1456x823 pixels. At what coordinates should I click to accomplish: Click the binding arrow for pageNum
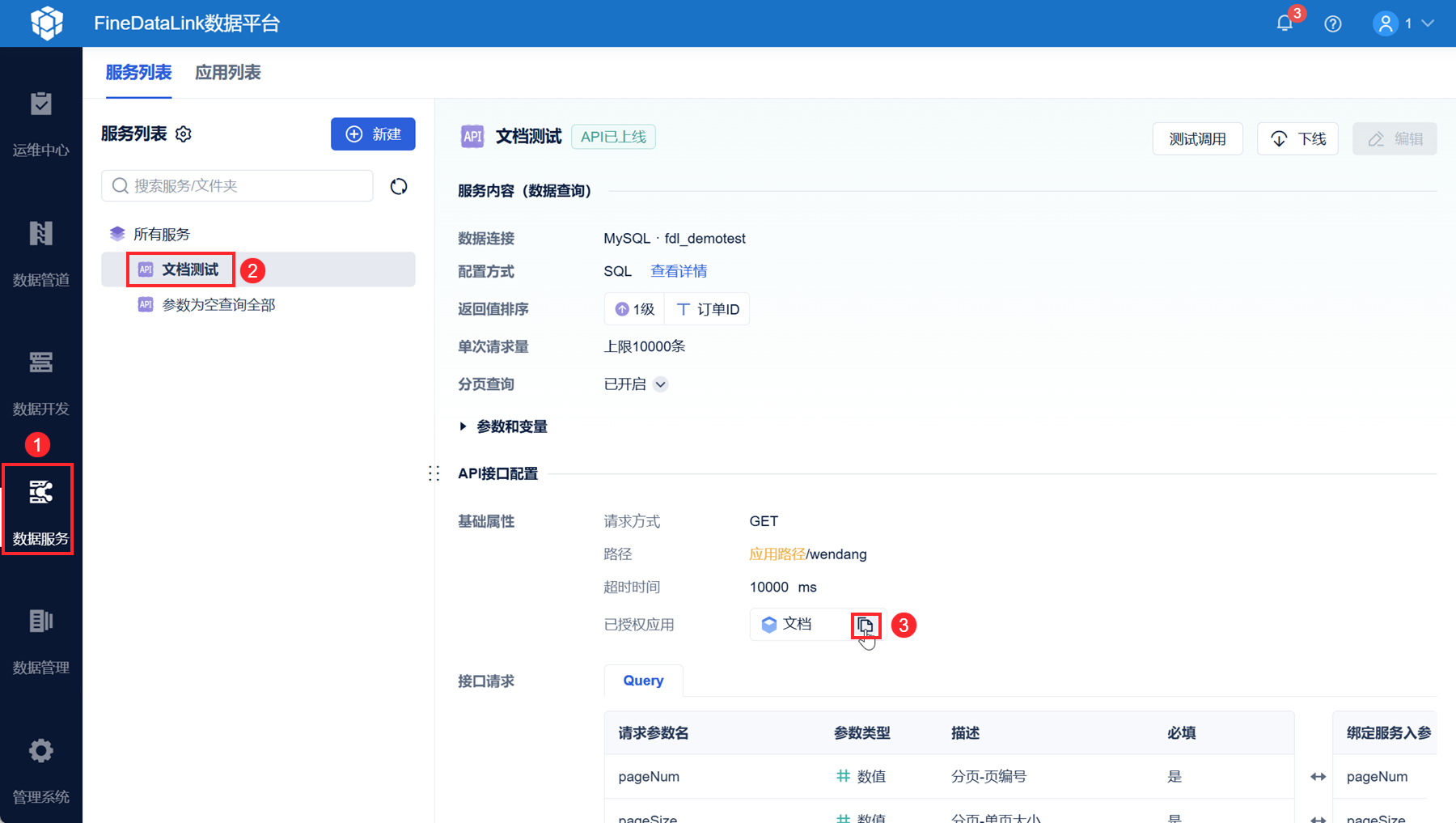(x=1318, y=777)
